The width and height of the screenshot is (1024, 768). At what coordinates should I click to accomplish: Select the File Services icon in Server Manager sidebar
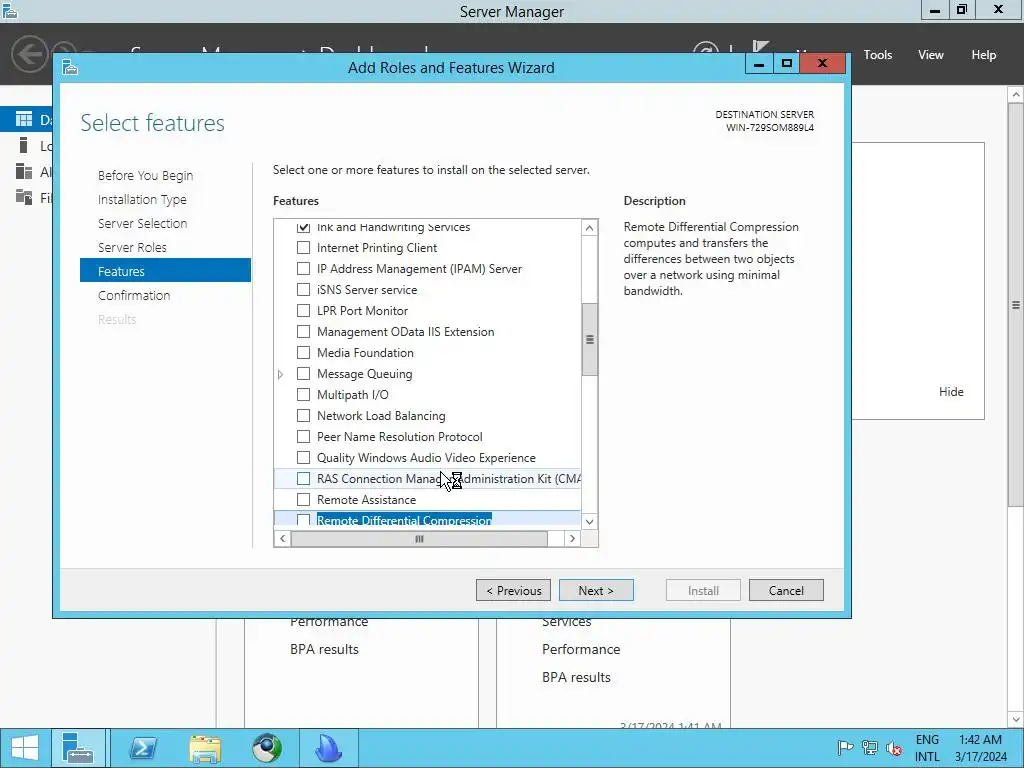(24, 197)
